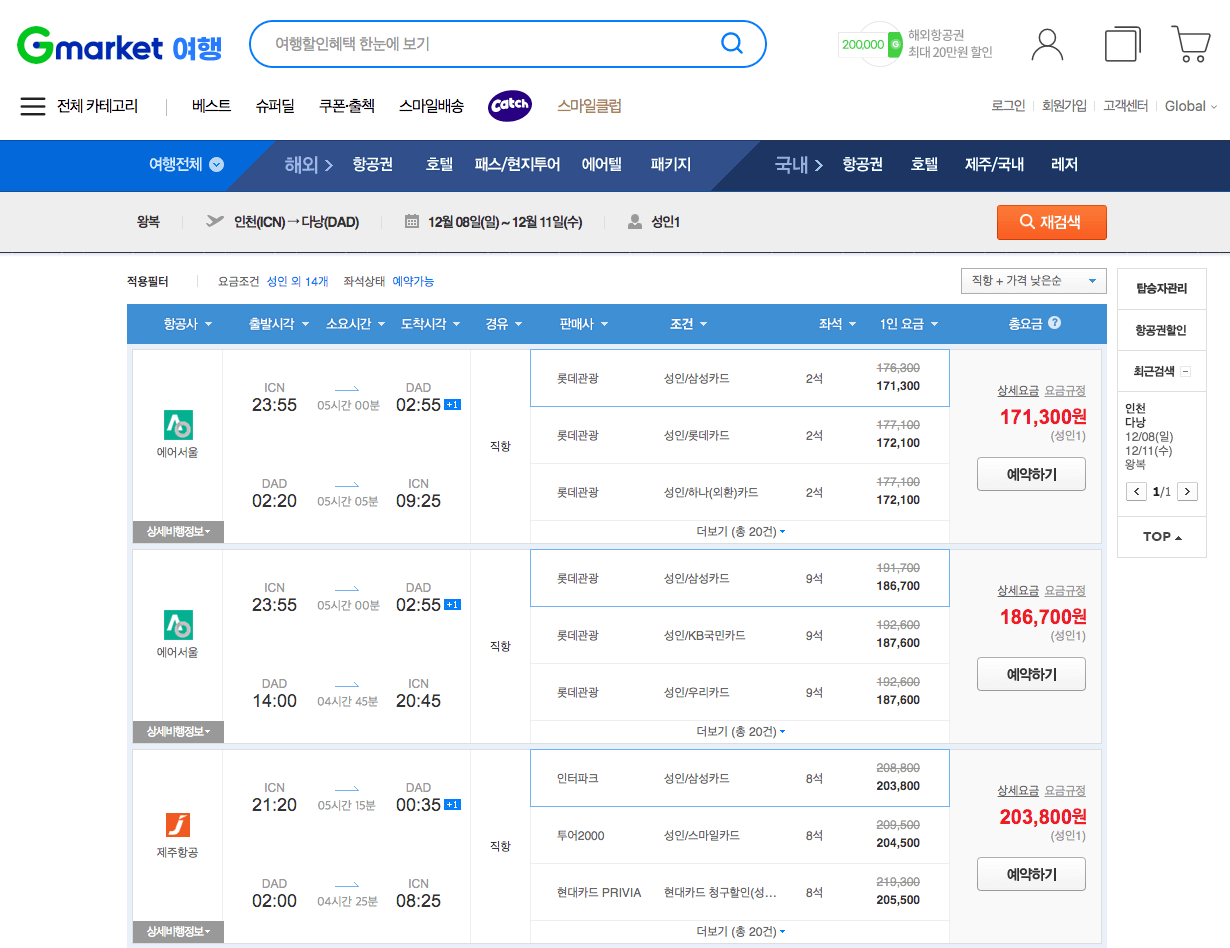The image size is (1230, 948).
Task: Click the 총요금 help question mark icon
Action: [x=1054, y=323]
